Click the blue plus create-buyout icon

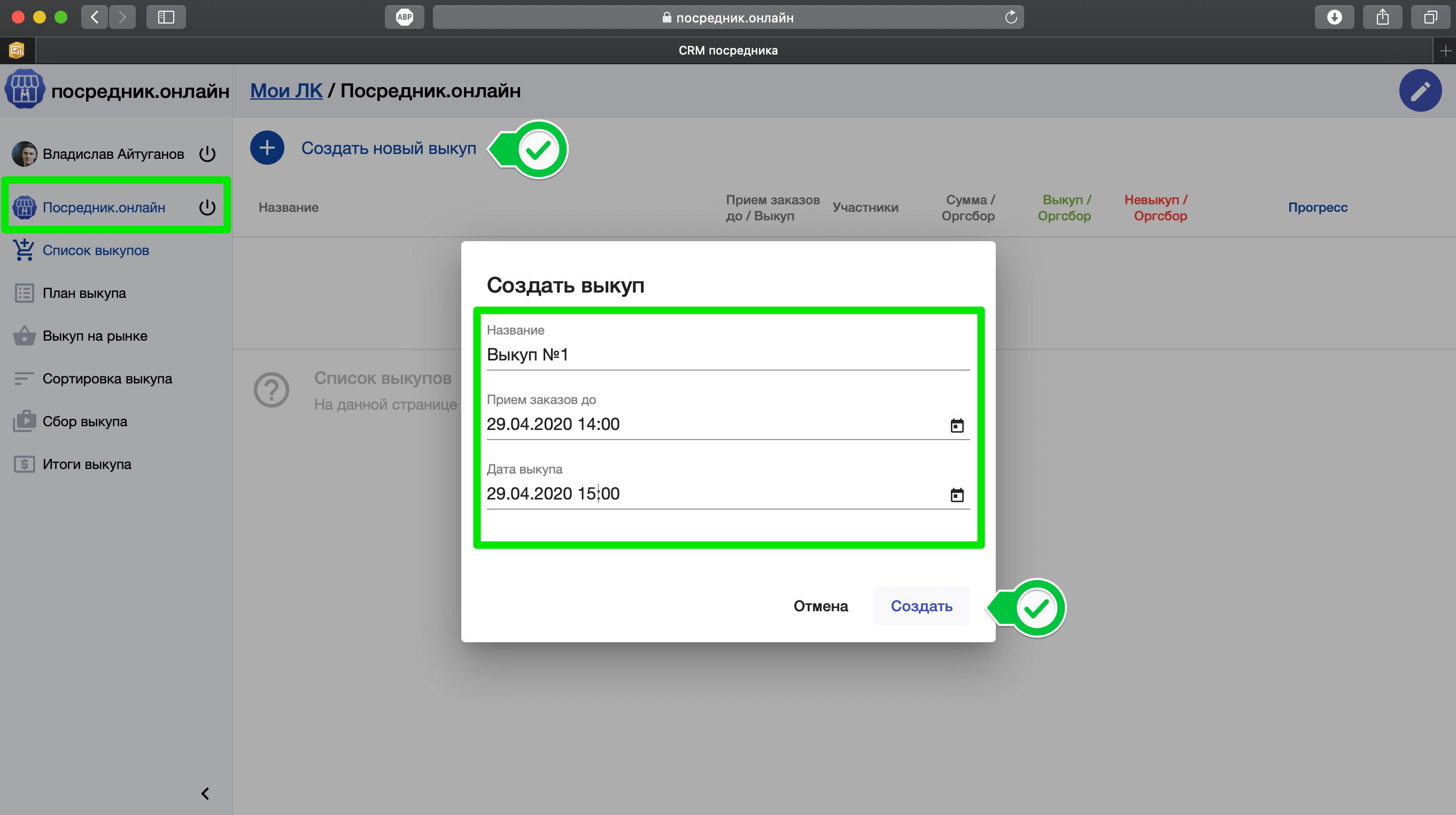[x=267, y=148]
